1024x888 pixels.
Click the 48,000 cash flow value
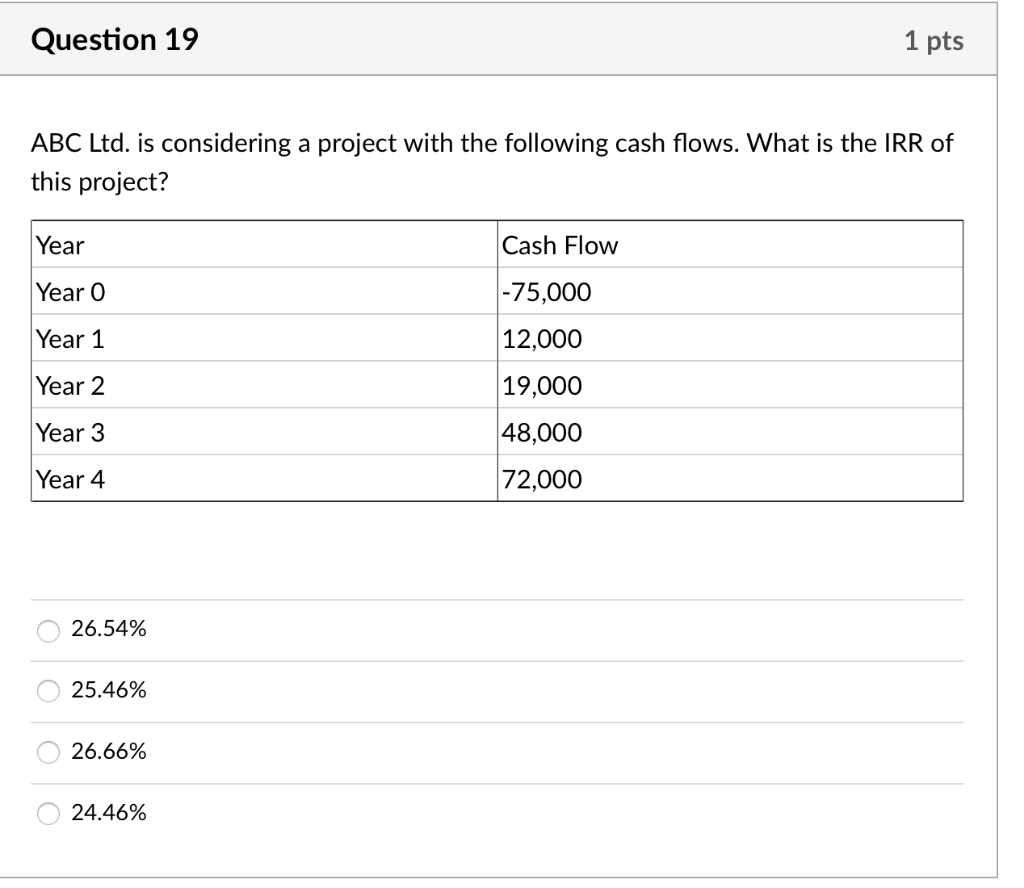click(x=541, y=433)
